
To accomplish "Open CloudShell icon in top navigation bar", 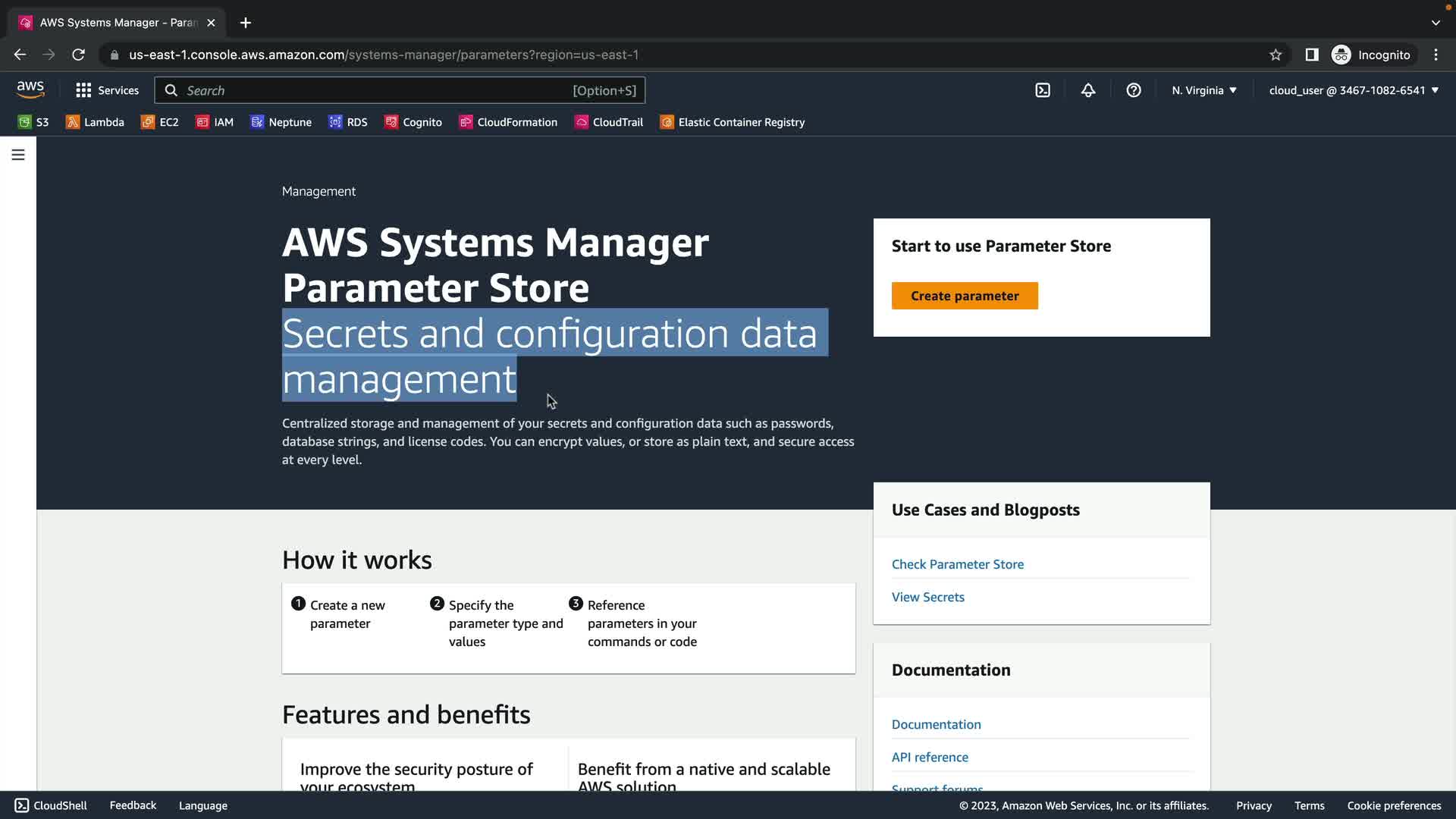I will (x=1043, y=90).
